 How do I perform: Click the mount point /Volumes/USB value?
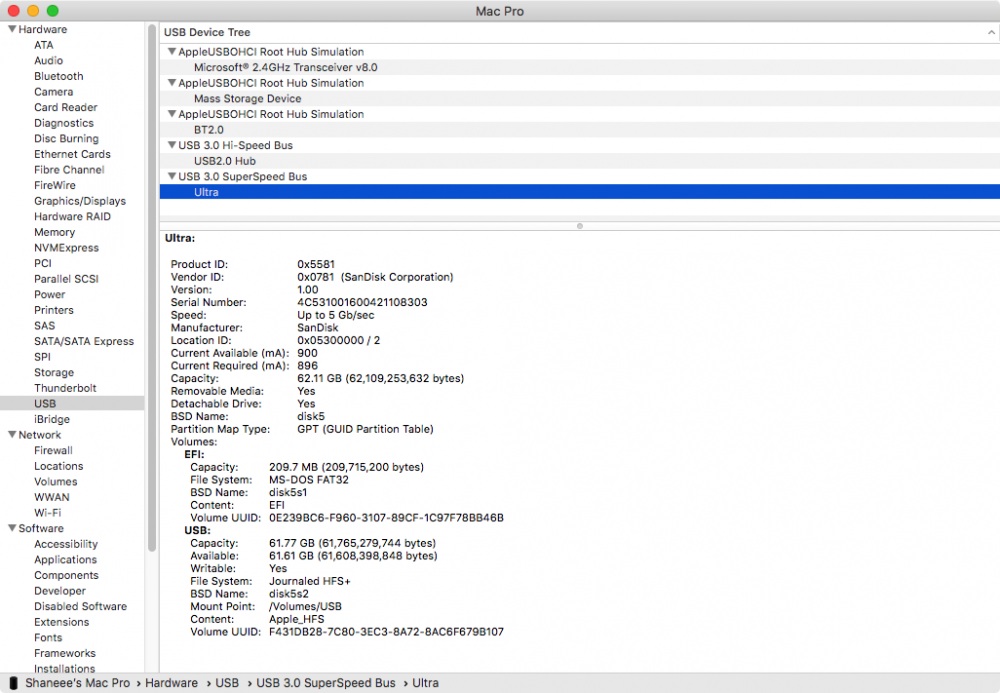pyautogui.click(x=305, y=606)
